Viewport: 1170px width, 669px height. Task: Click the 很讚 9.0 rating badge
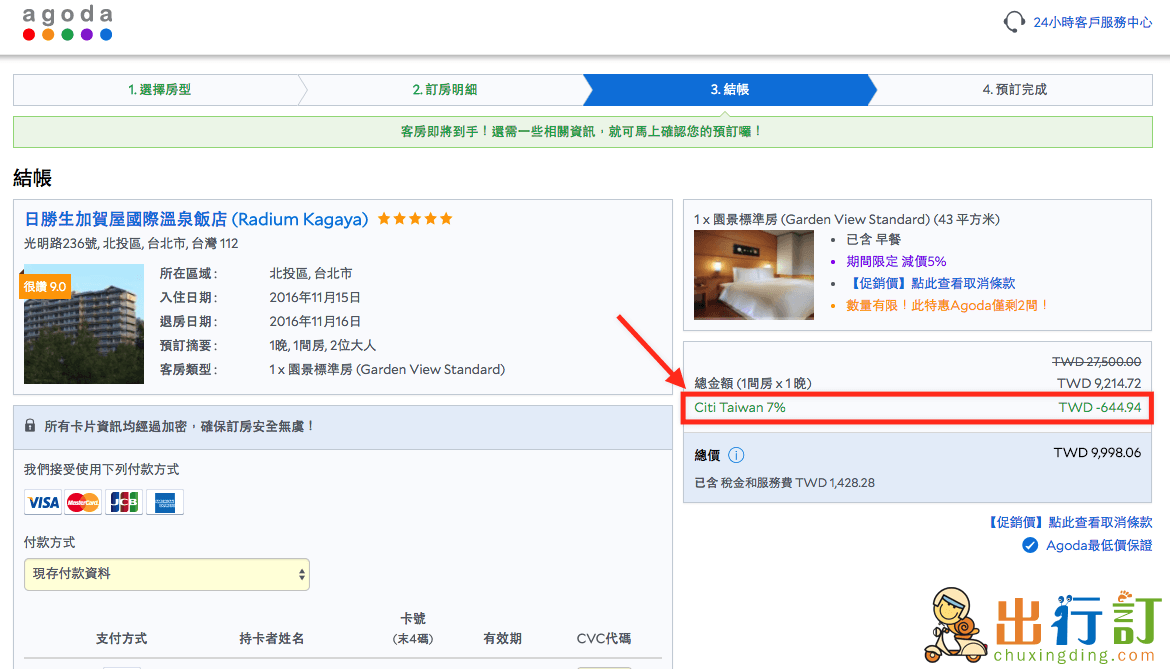45,286
